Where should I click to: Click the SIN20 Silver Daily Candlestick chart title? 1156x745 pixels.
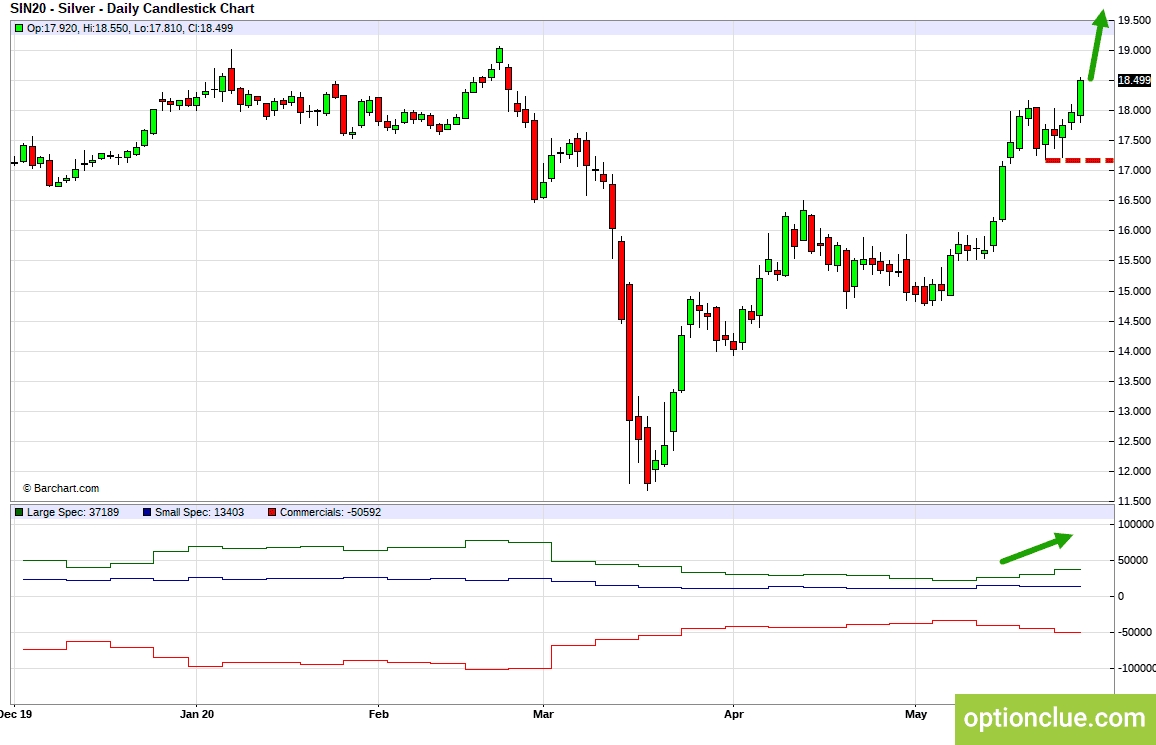132,9
